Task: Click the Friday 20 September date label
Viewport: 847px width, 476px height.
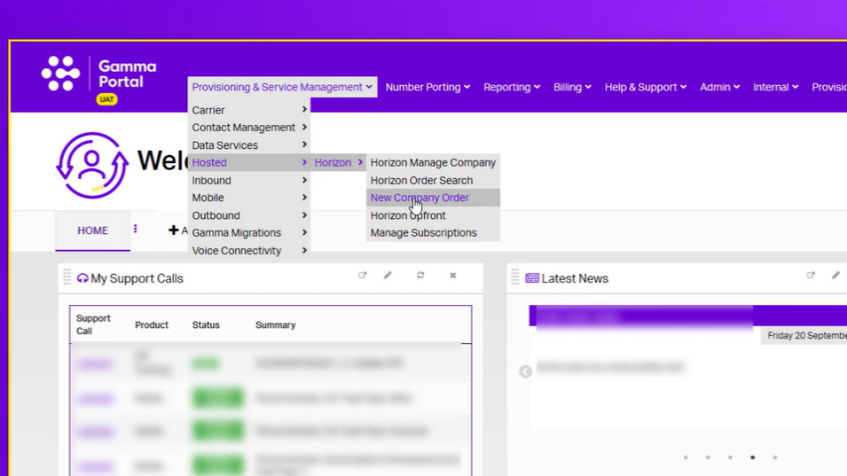Action: (806, 336)
